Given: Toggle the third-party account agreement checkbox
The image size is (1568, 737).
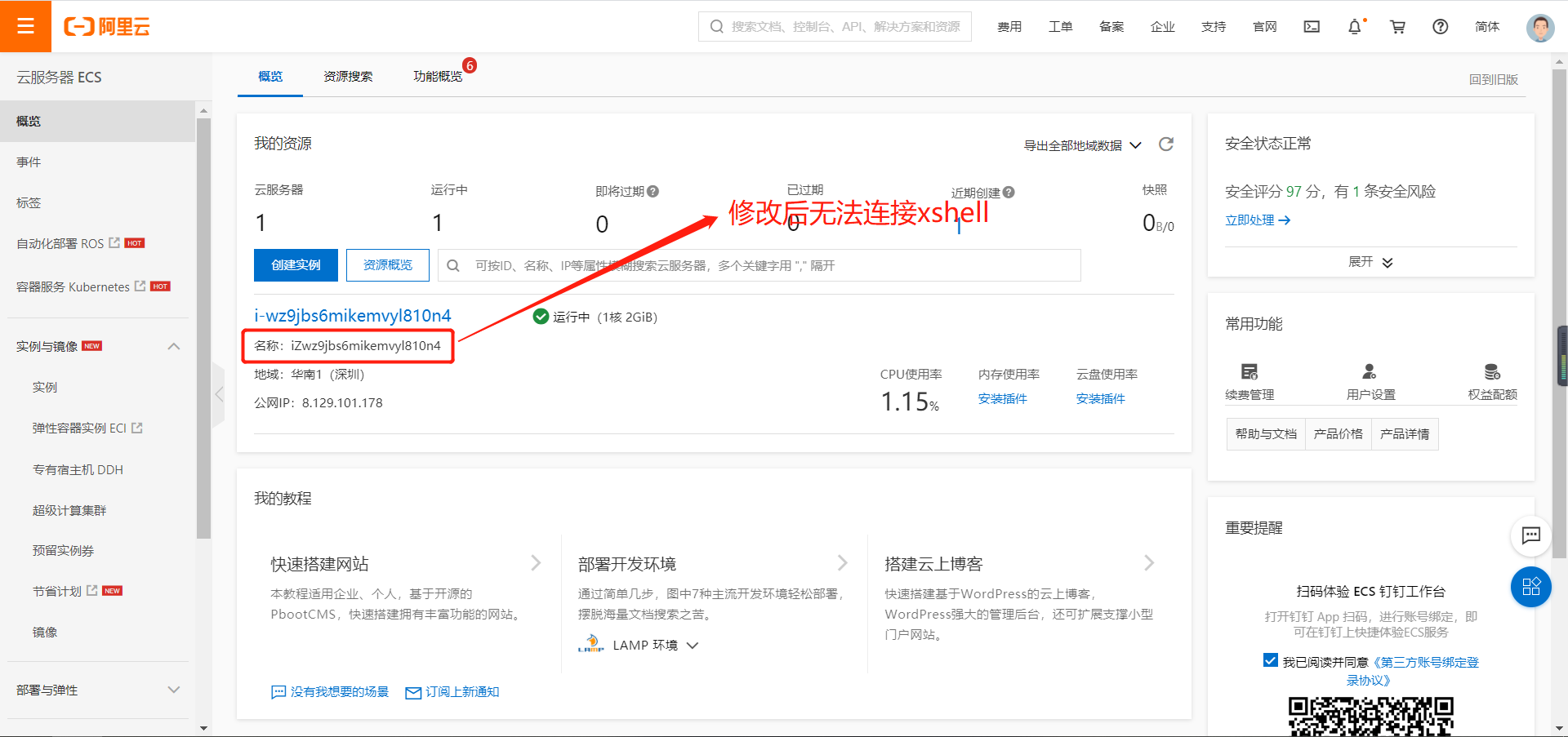Looking at the screenshot, I should (1270, 660).
